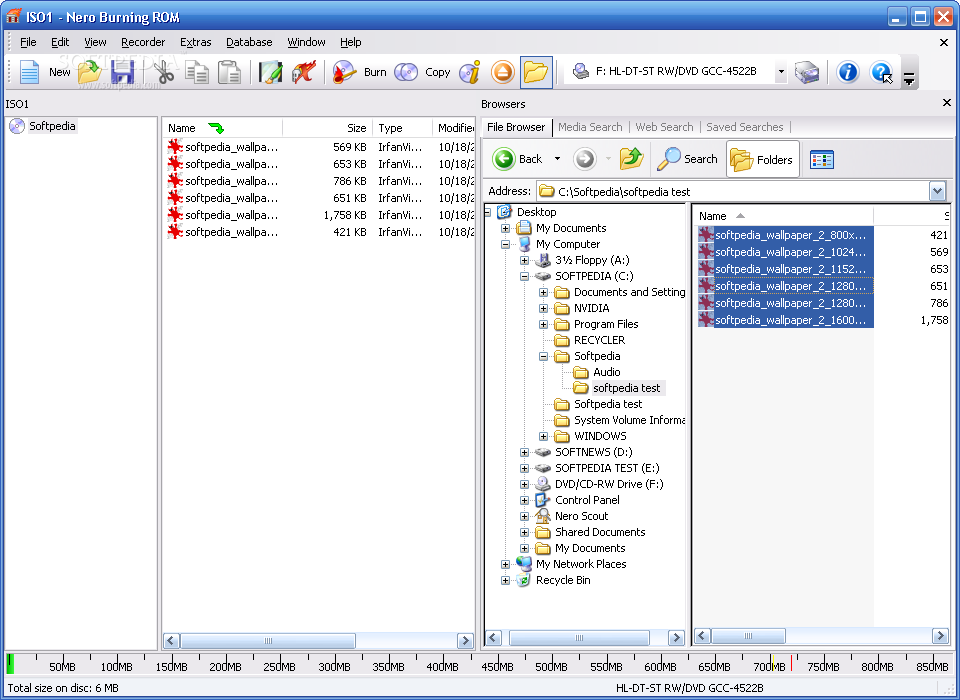Click the Back button in browser
Viewport: 960px width, 700px height.
[x=518, y=159]
